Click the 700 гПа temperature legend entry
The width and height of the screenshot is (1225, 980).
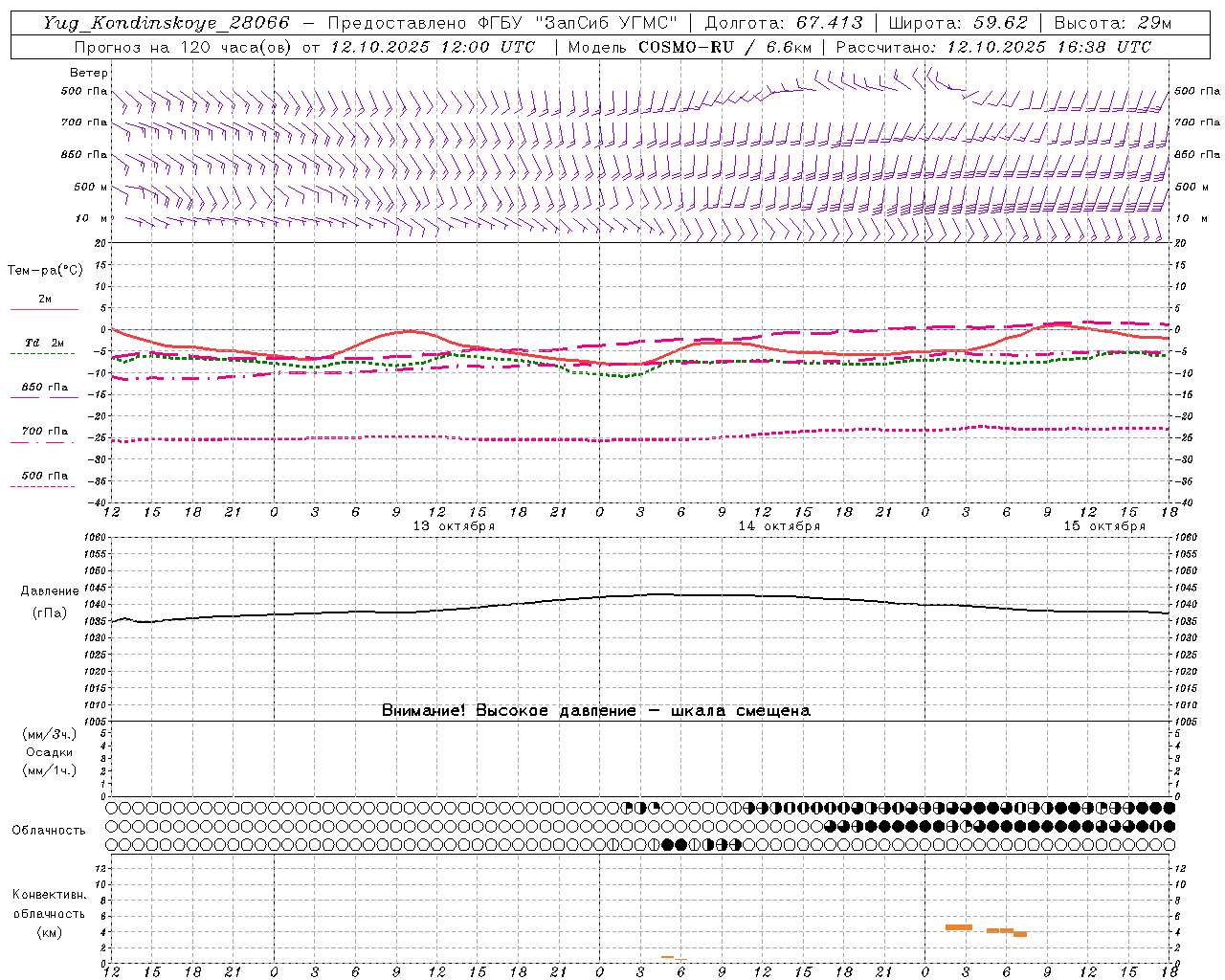[x=45, y=432]
